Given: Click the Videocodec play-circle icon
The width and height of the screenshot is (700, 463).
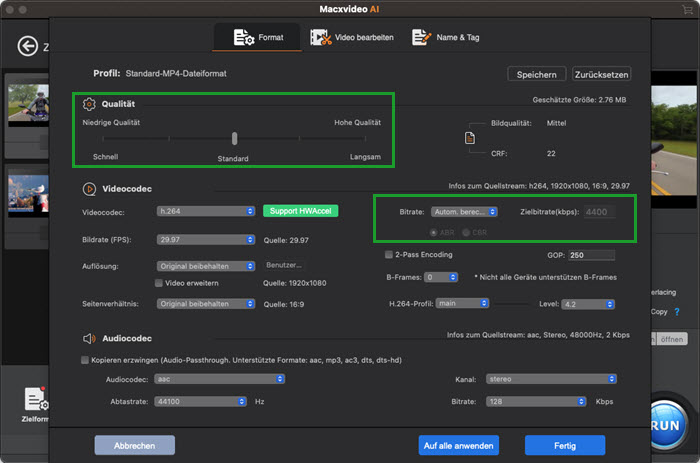Looking at the screenshot, I should pos(89,189).
